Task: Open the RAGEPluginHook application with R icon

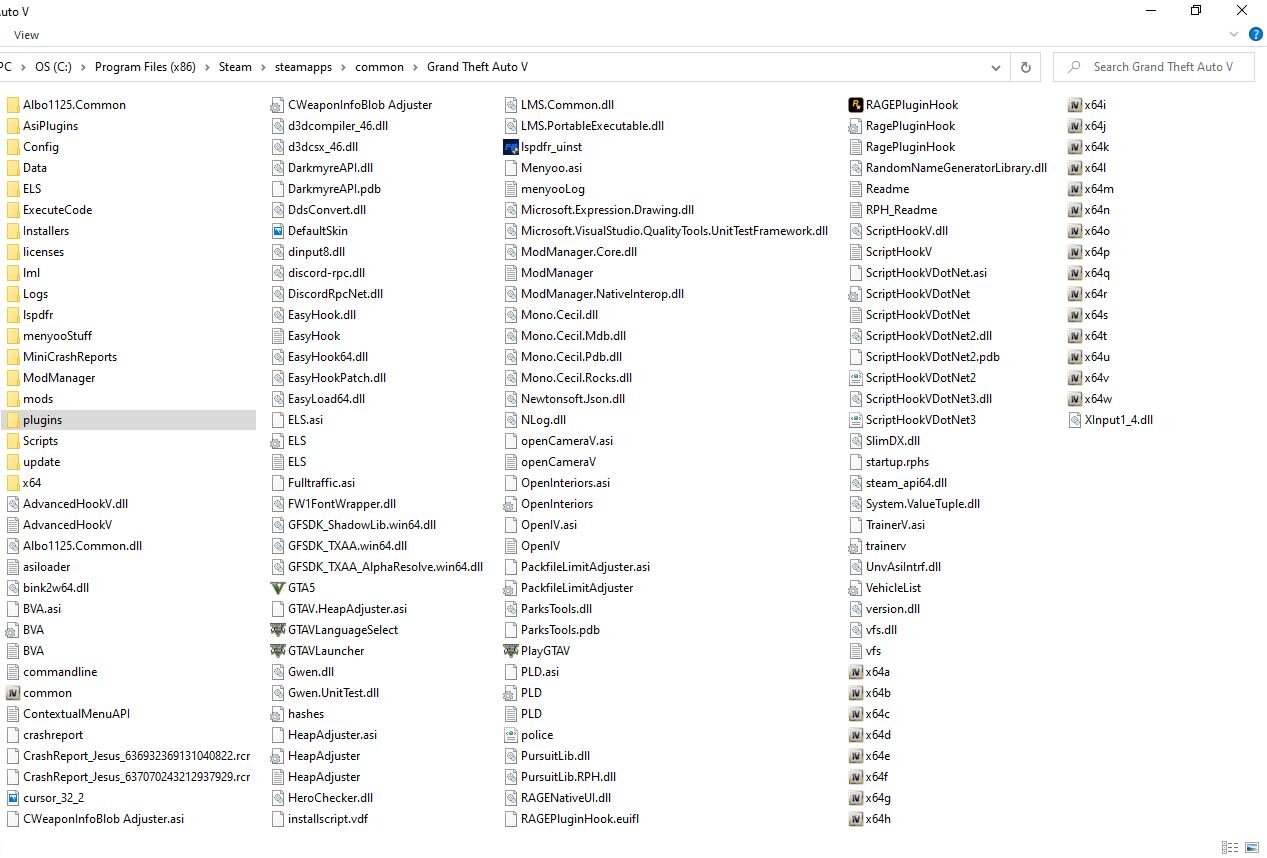Action: click(855, 105)
